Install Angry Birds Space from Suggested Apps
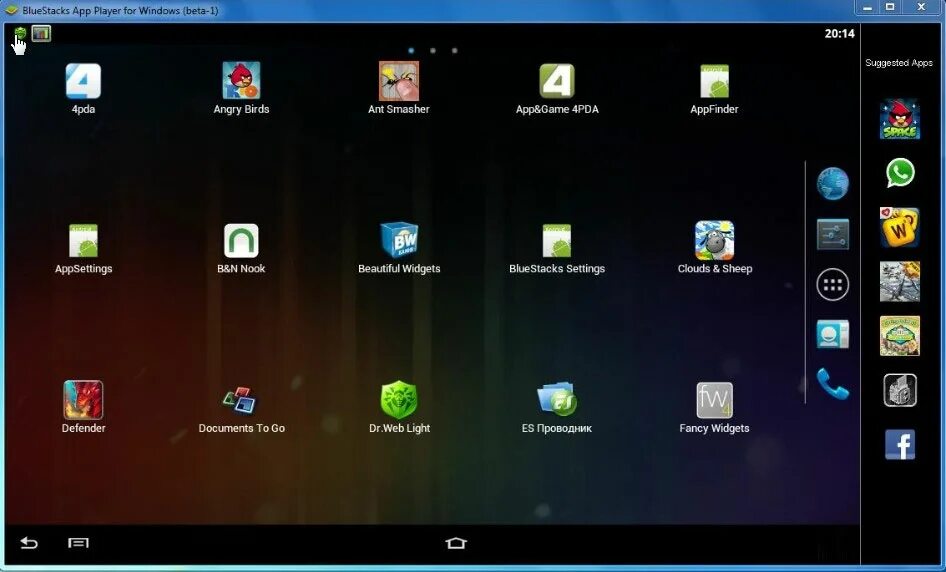 (x=900, y=119)
